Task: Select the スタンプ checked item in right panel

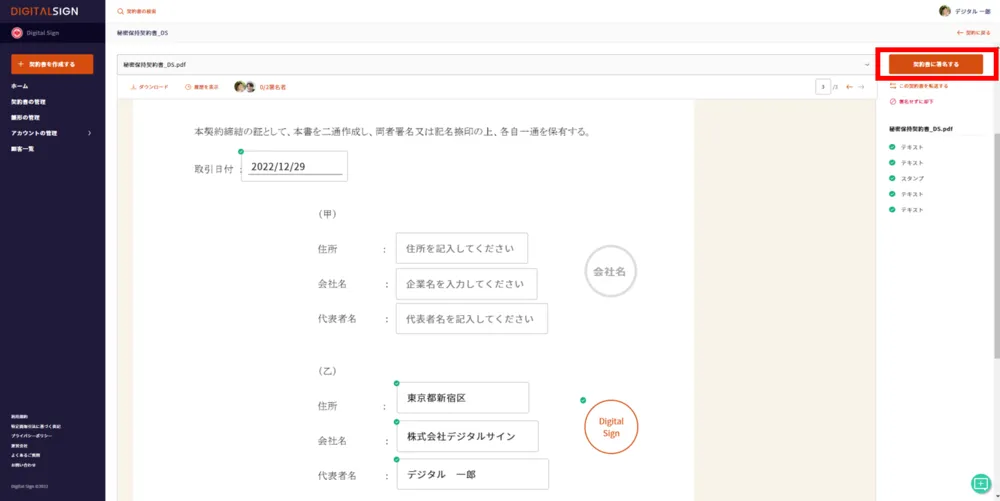Action: tap(911, 178)
